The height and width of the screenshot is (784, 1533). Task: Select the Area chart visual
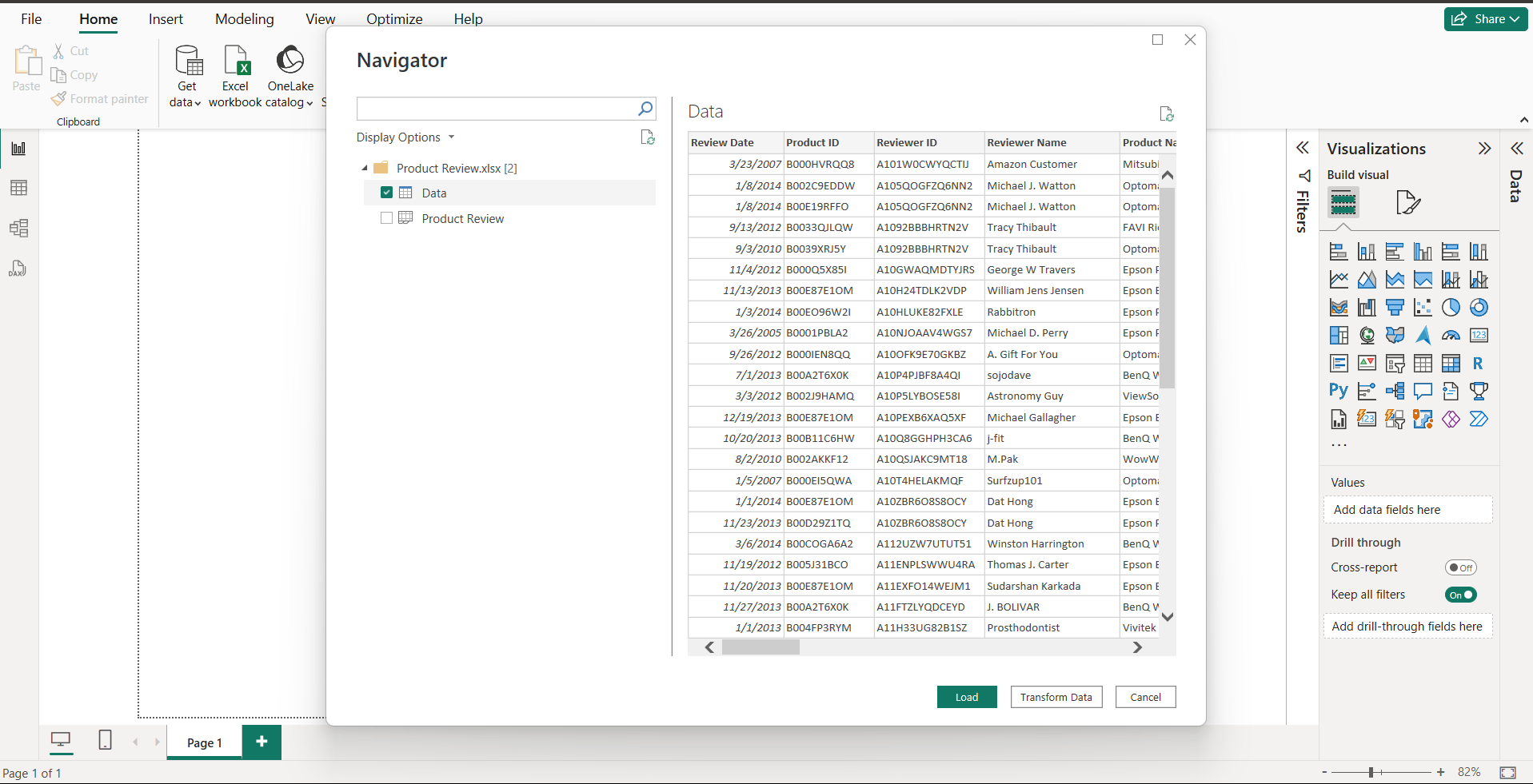1367,280
